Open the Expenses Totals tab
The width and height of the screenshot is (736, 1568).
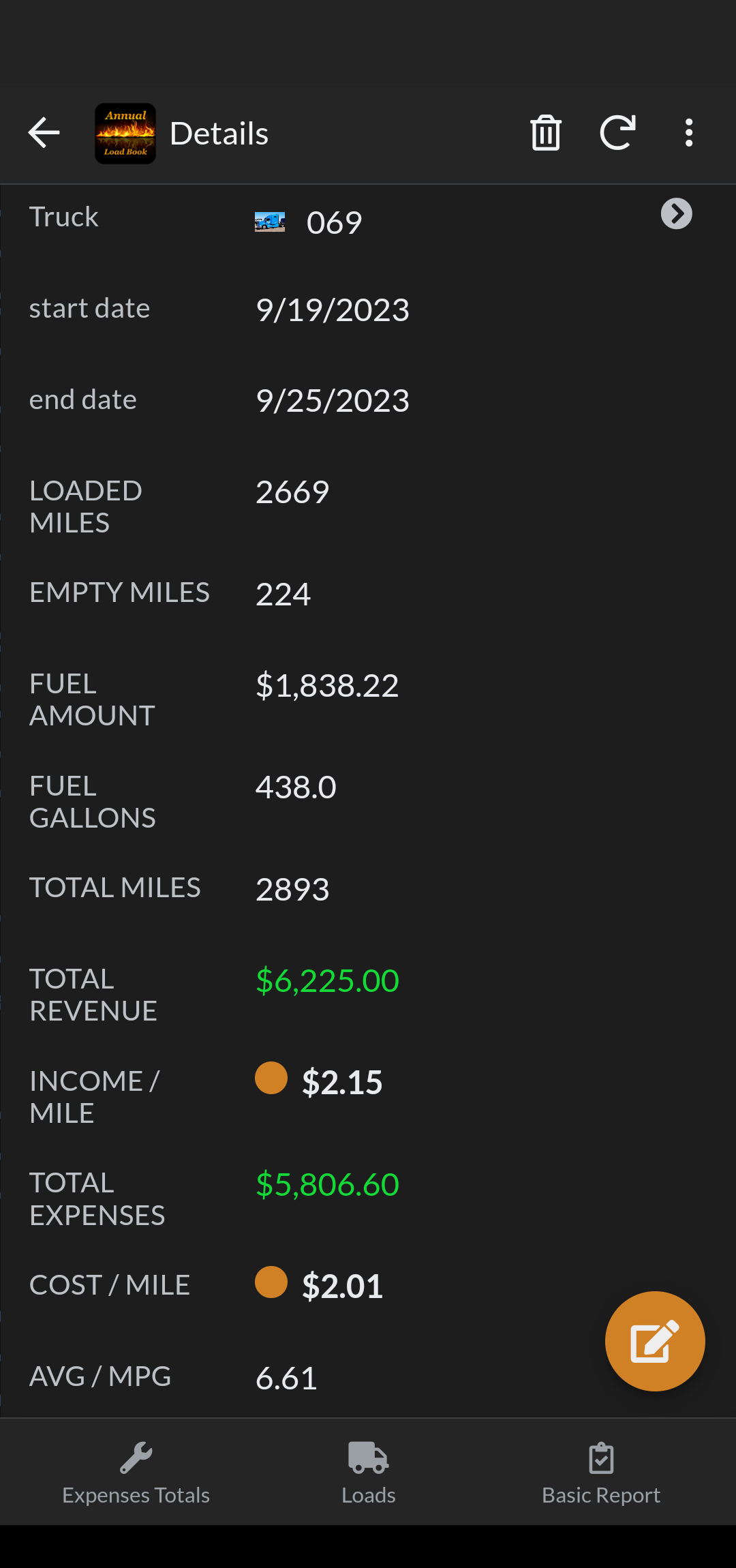click(x=136, y=1473)
